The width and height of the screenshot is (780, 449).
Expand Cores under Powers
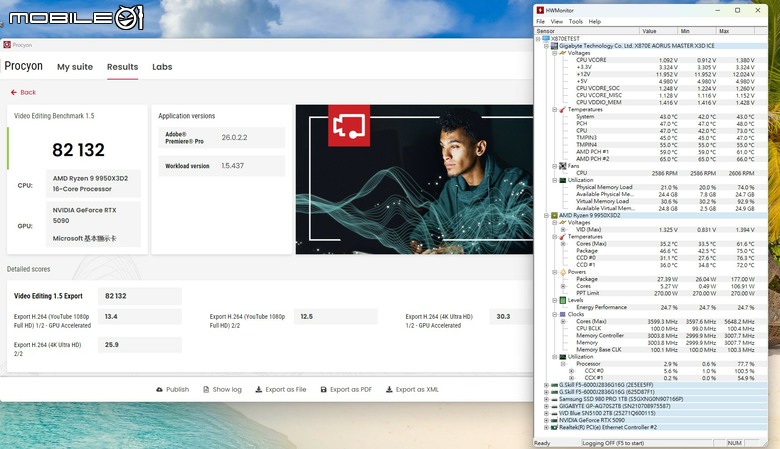point(563,286)
